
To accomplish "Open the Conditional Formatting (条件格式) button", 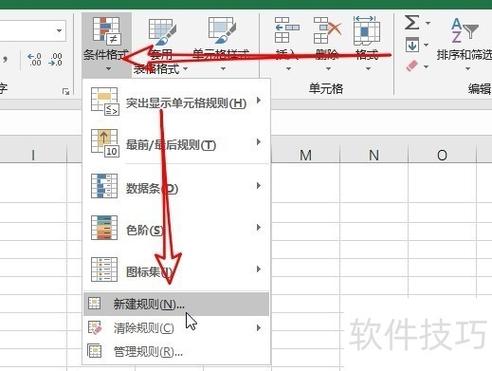I will (106, 45).
